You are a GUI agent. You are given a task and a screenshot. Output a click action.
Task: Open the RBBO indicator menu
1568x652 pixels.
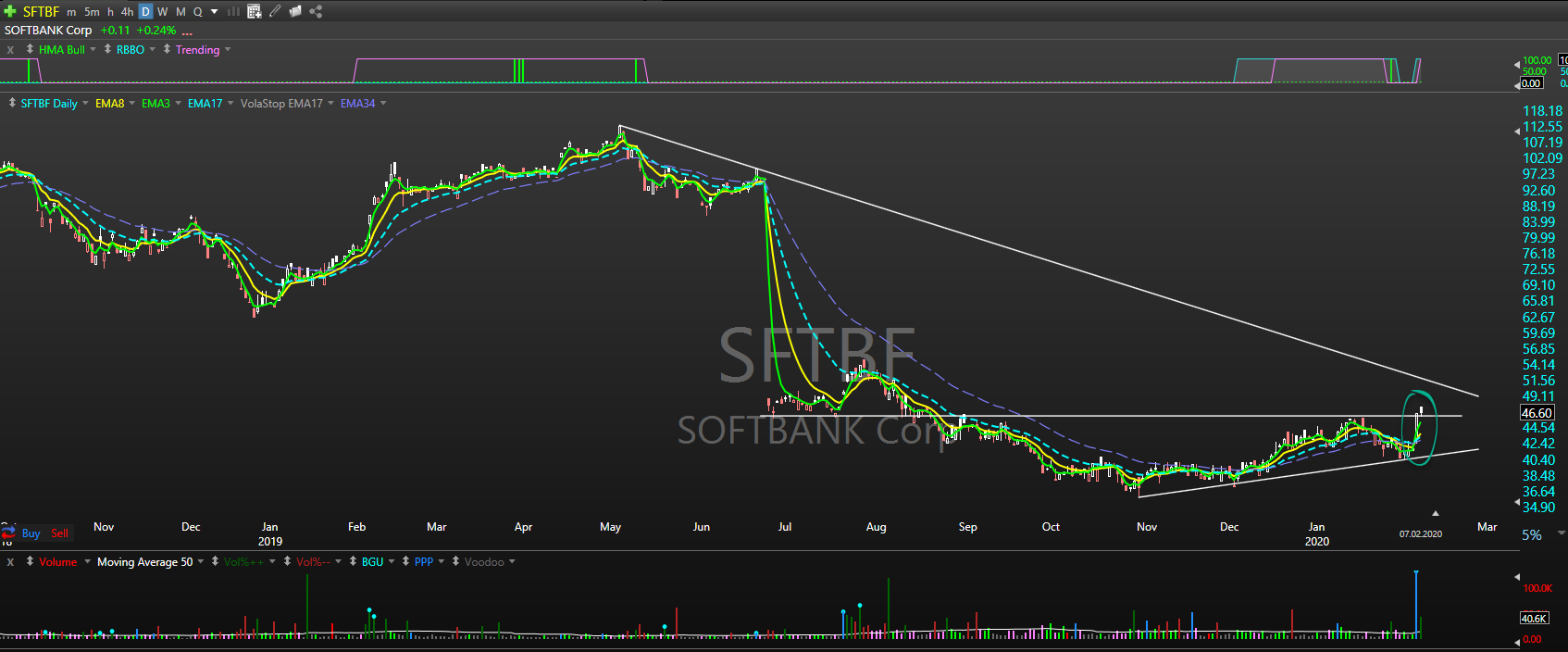[x=153, y=50]
